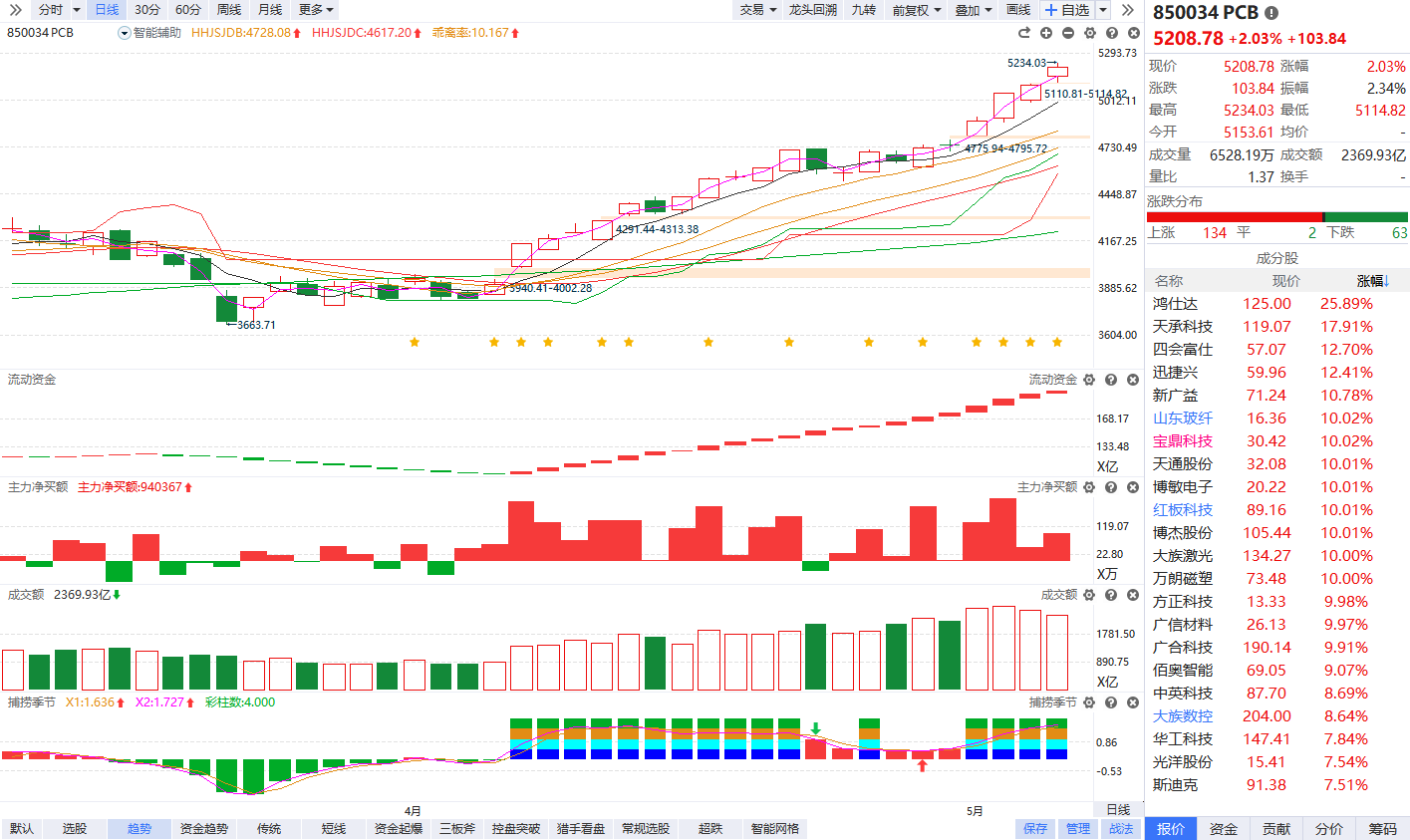Select the 资金趋势 bottom tab
Image resolution: width=1410 pixels, height=840 pixels.
(x=204, y=829)
